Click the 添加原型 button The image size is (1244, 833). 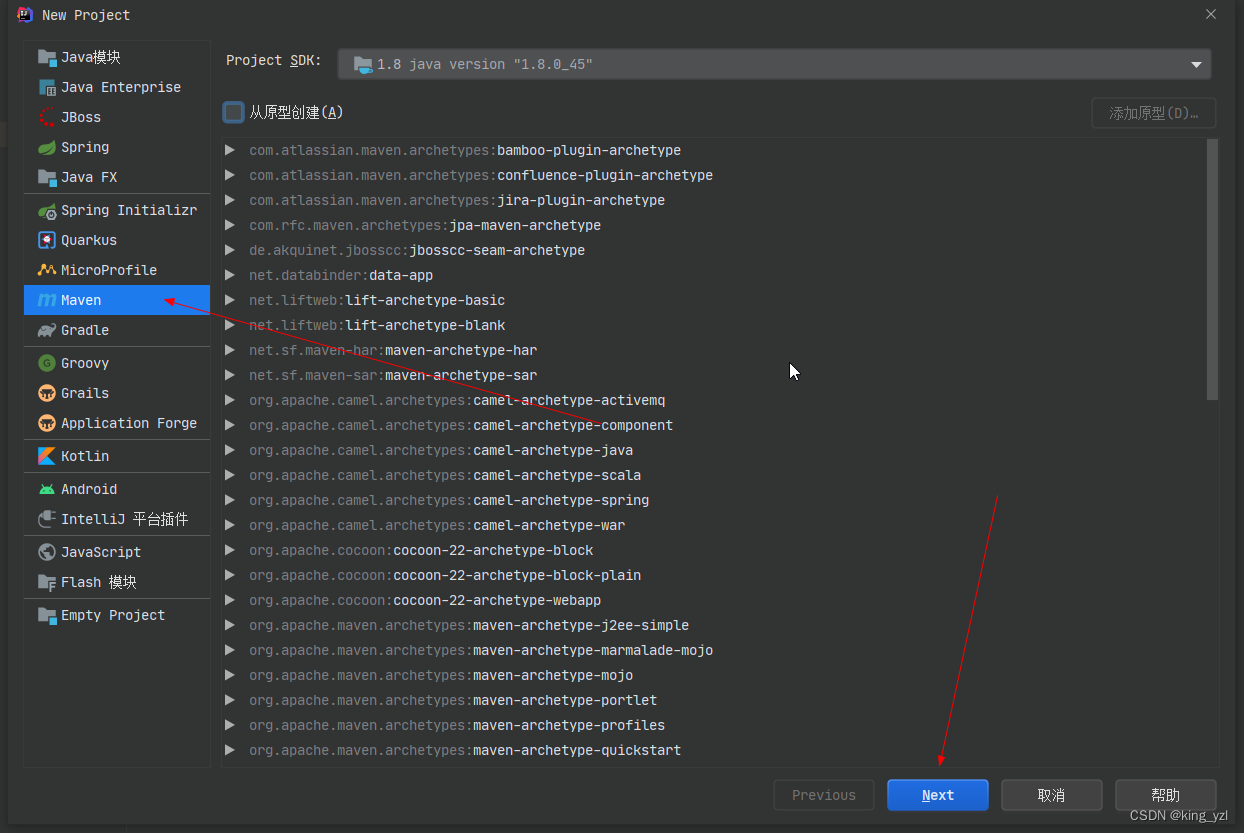point(1154,113)
